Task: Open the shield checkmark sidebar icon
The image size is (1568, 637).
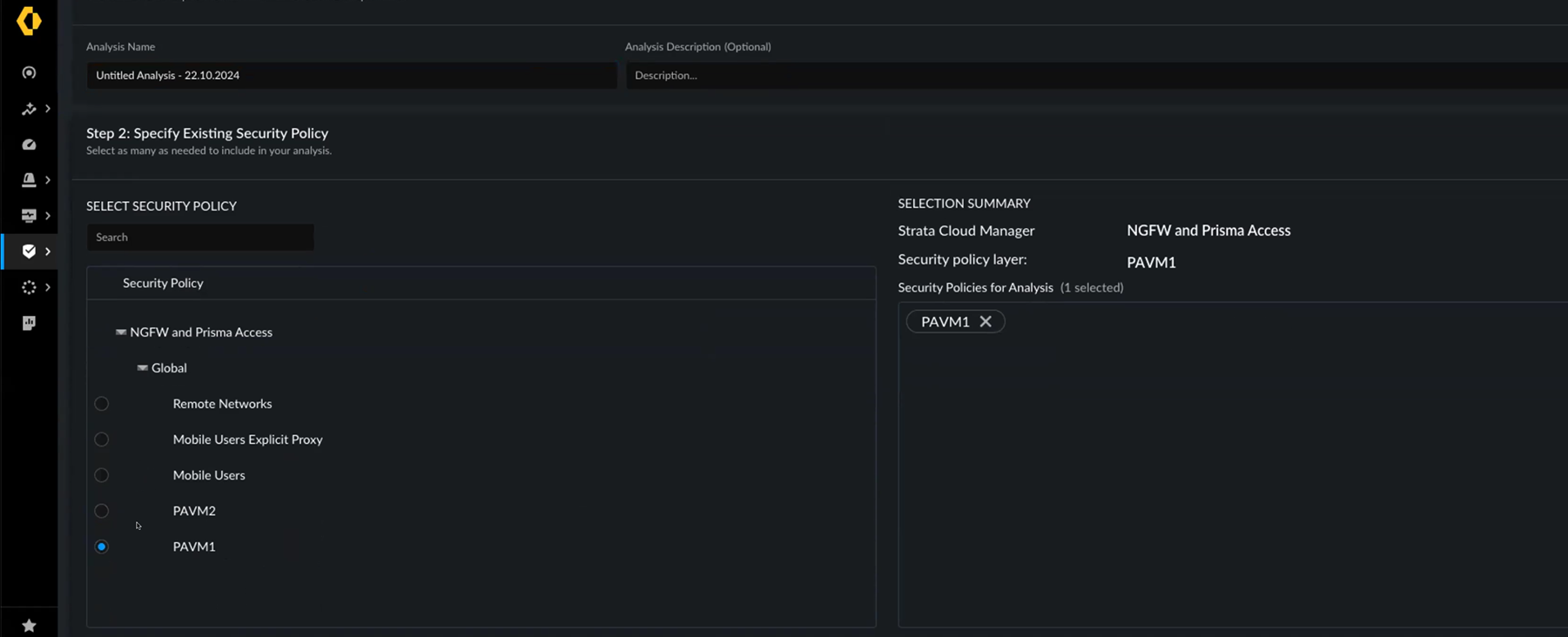Action: pos(29,251)
